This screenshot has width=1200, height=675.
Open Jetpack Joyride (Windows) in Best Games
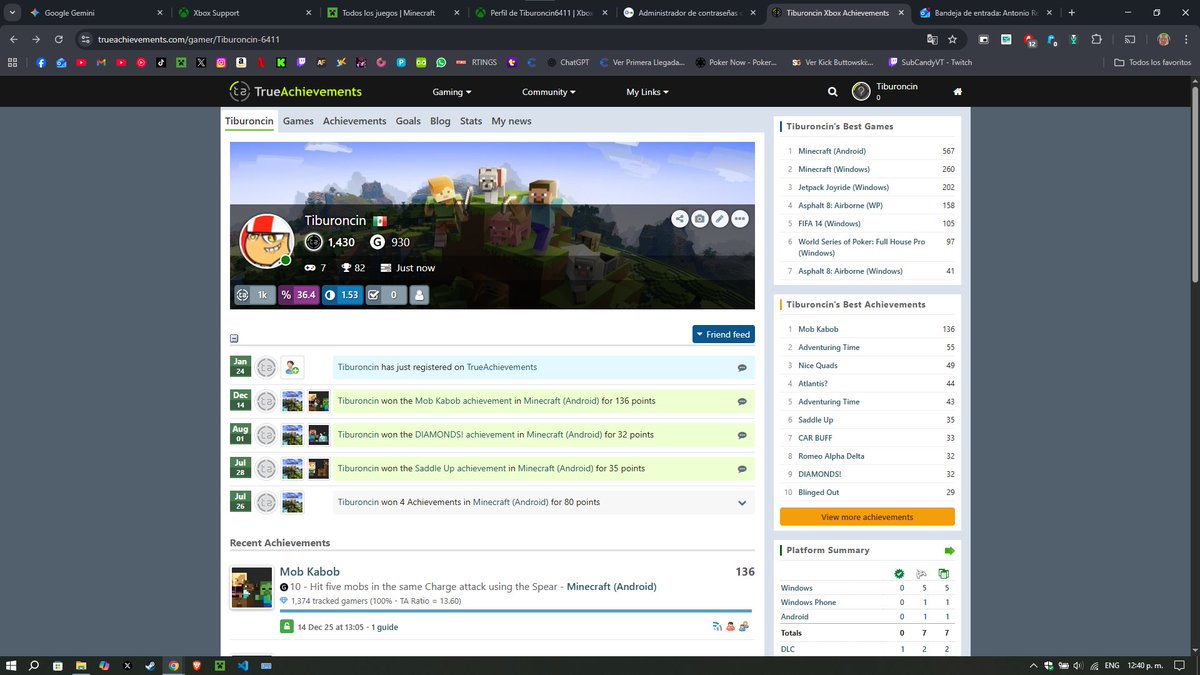(843, 187)
